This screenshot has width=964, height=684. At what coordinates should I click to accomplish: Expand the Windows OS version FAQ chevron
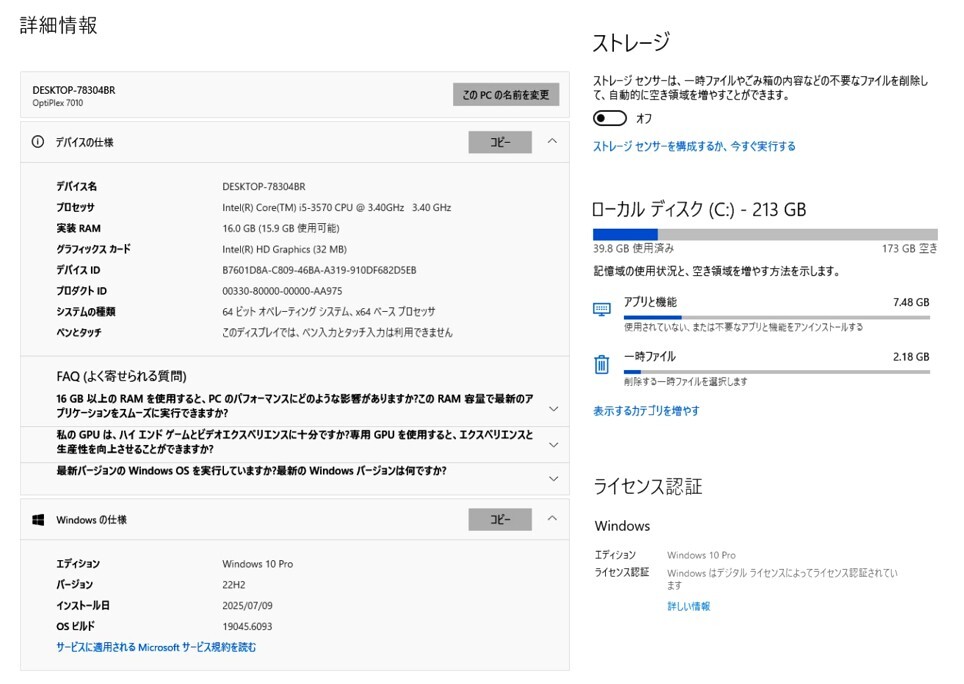553,478
